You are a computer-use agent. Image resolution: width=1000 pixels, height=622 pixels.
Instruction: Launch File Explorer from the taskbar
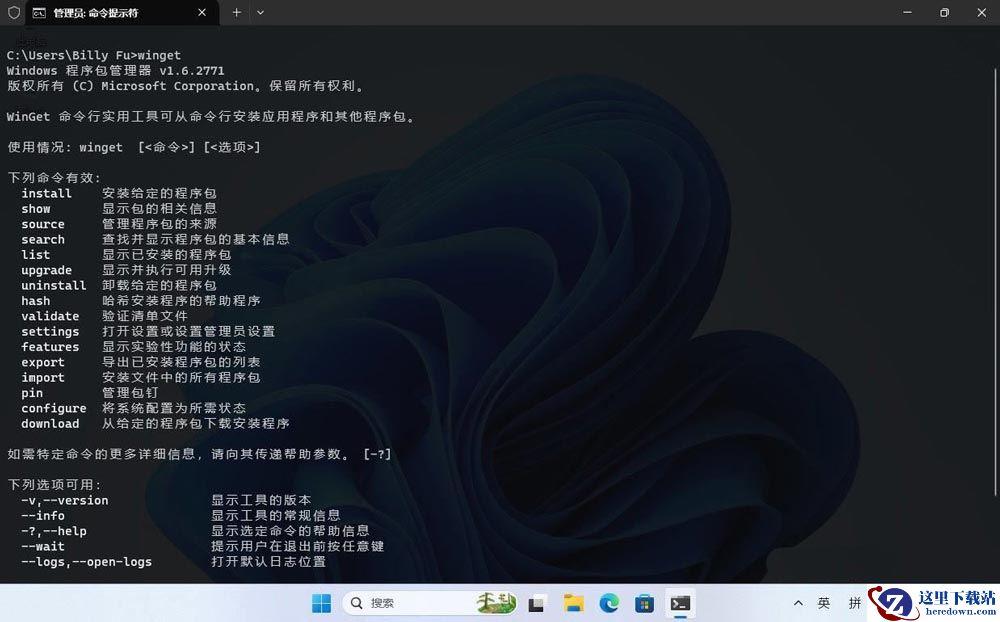pos(573,603)
